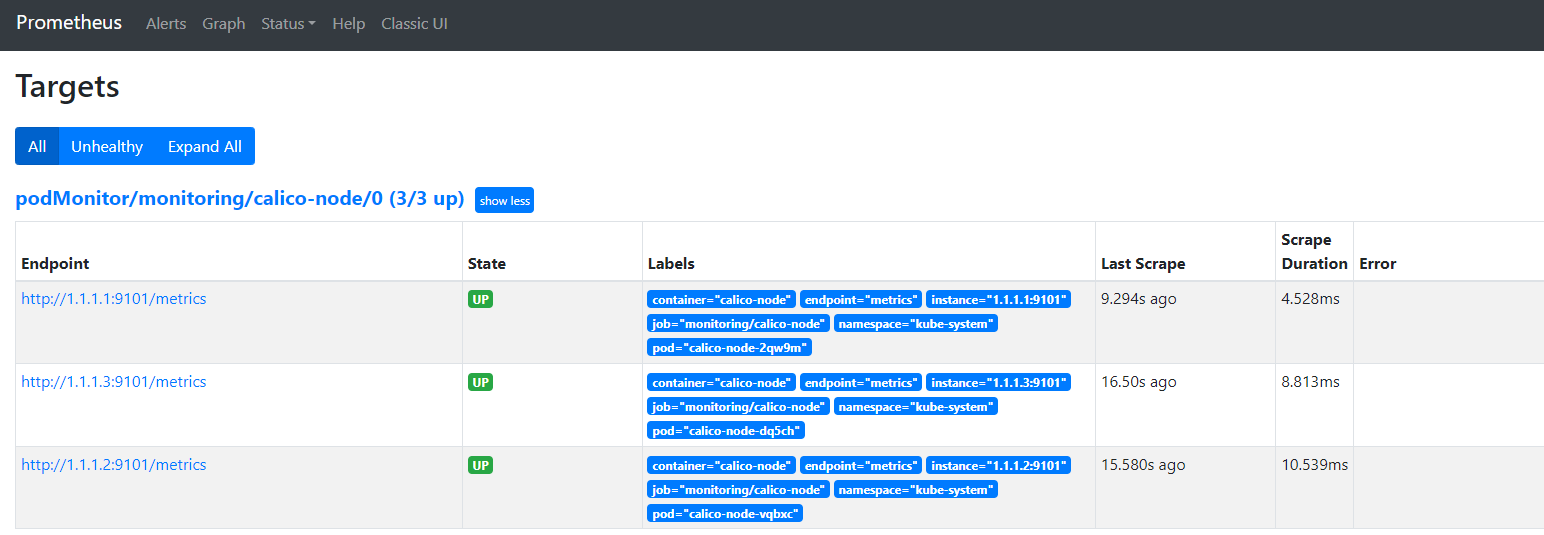Click the UP badge for 1.1.1.2
Viewport: 1544px width, 535px height.
click(x=480, y=465)
